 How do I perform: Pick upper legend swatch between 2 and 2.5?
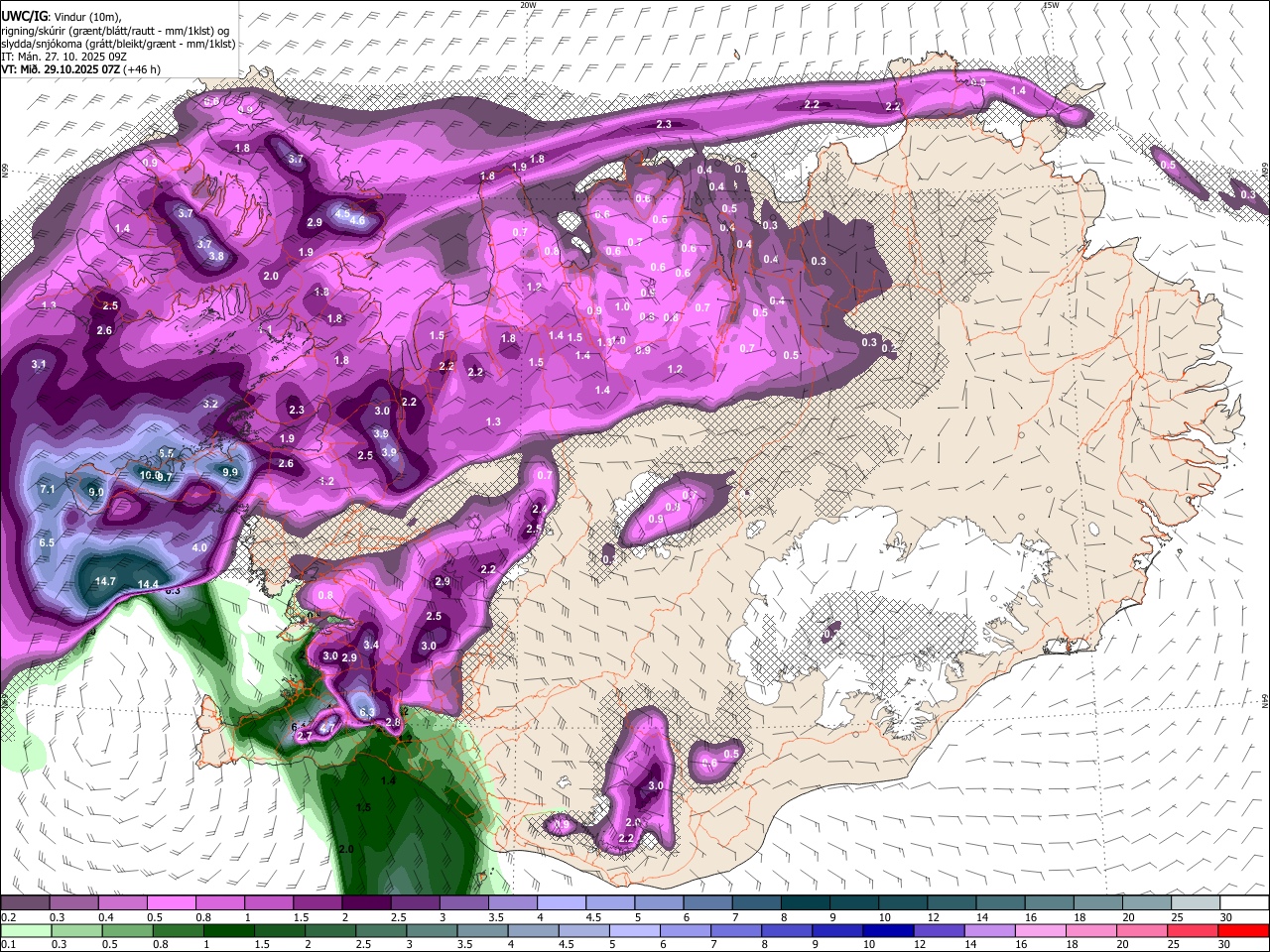(x=366, y=903)
